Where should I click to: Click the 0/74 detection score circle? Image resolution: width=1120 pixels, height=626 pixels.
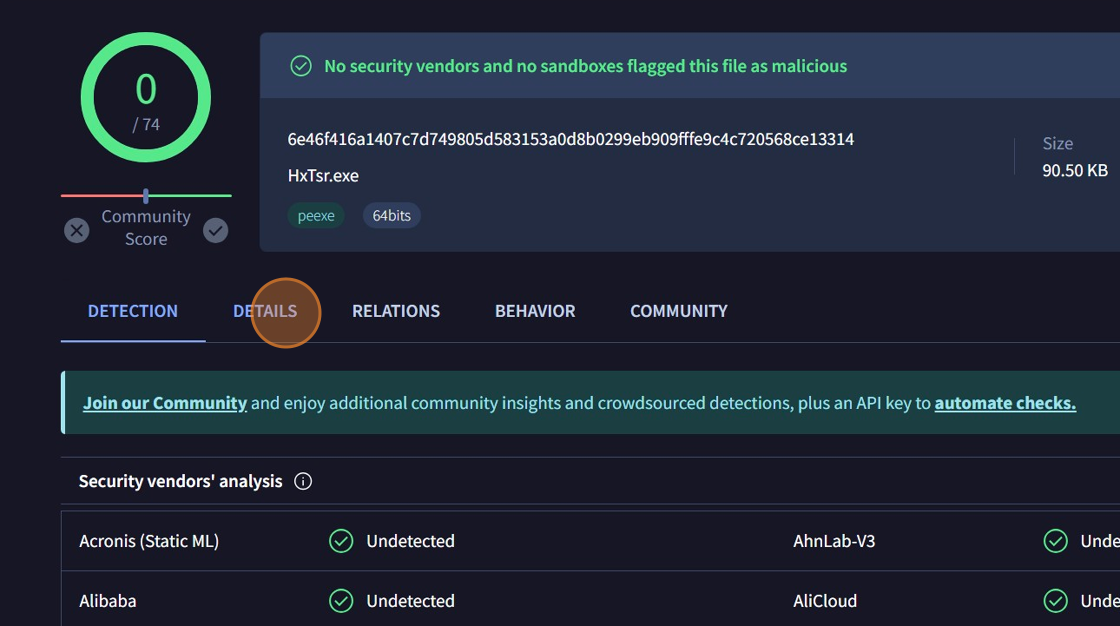coord(146,97)
